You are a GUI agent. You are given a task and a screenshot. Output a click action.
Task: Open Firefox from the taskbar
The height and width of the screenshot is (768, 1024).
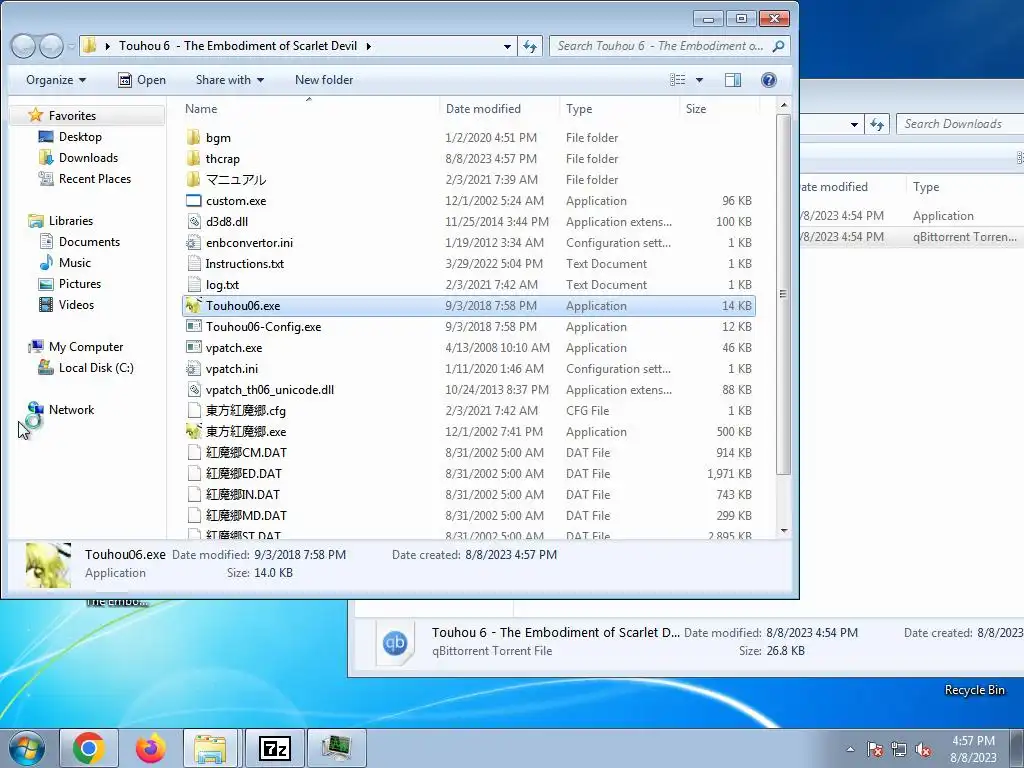click(x=151, y=748)
